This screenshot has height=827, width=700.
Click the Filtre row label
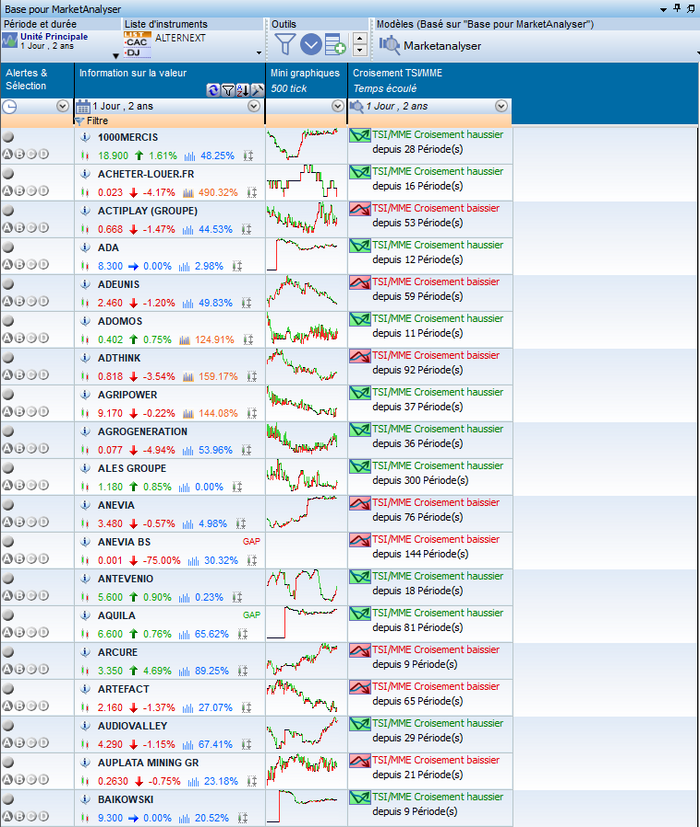pyautogui.click(x=97, y=121)
